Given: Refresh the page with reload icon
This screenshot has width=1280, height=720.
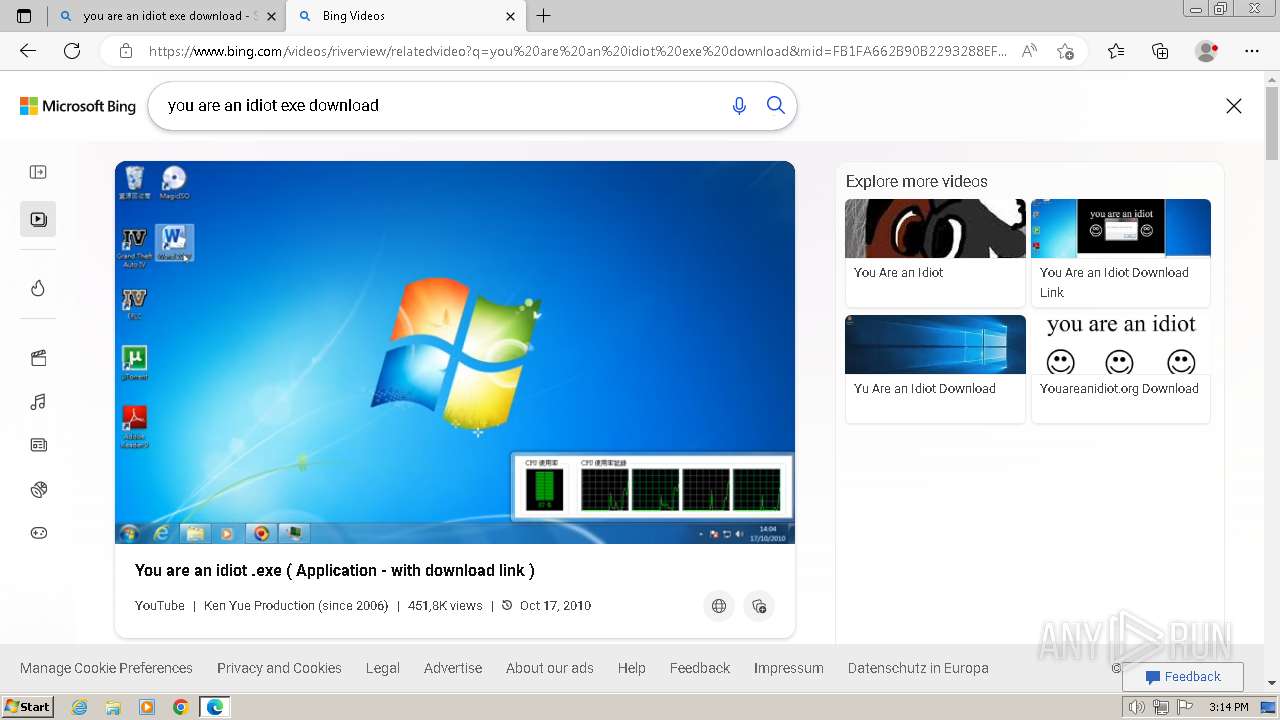Looking at the screenshot, I should pyautogui.click(x=72, y=51).
